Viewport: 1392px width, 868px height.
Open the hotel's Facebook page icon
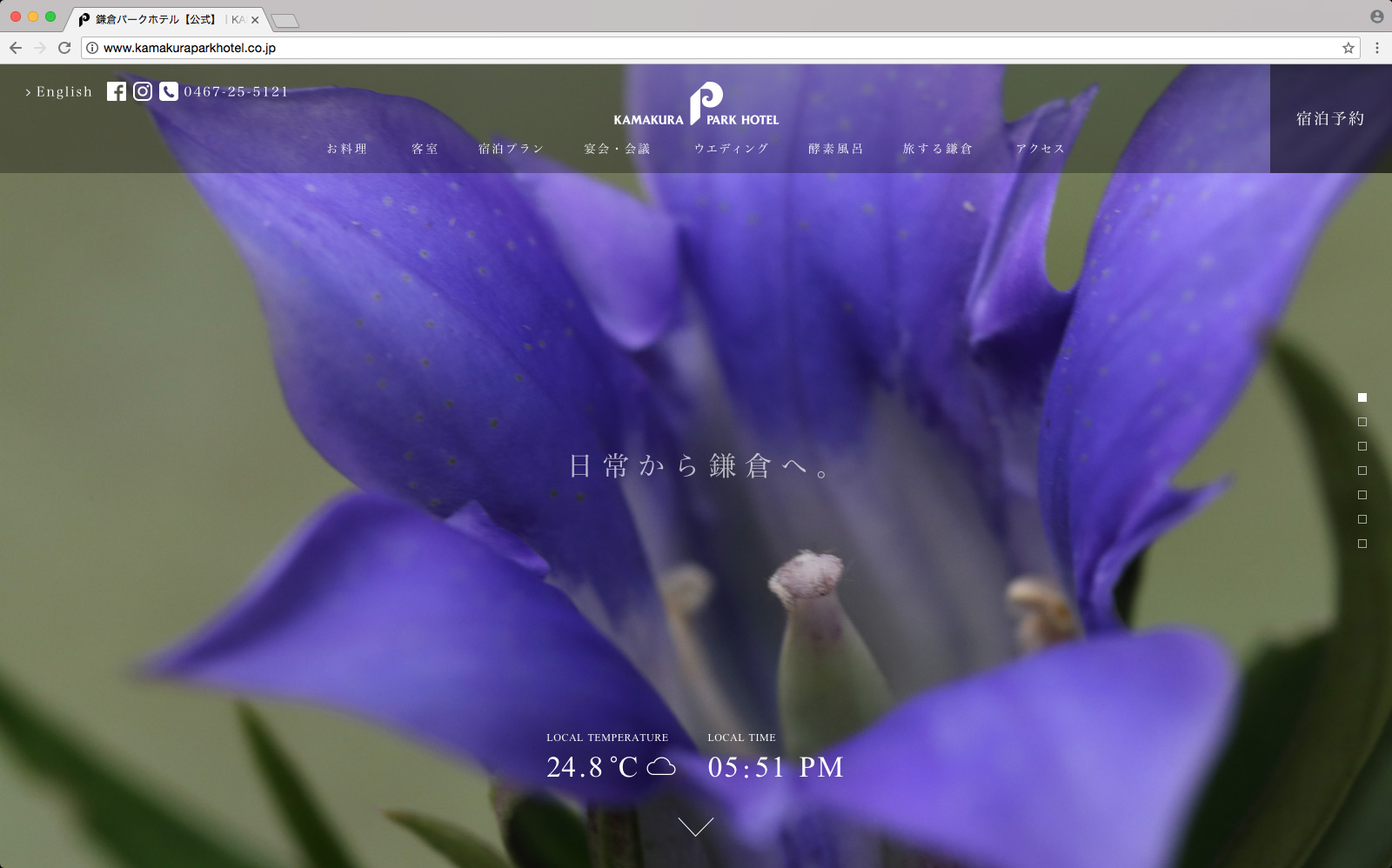pyautogui.click(x=117, y=91)
